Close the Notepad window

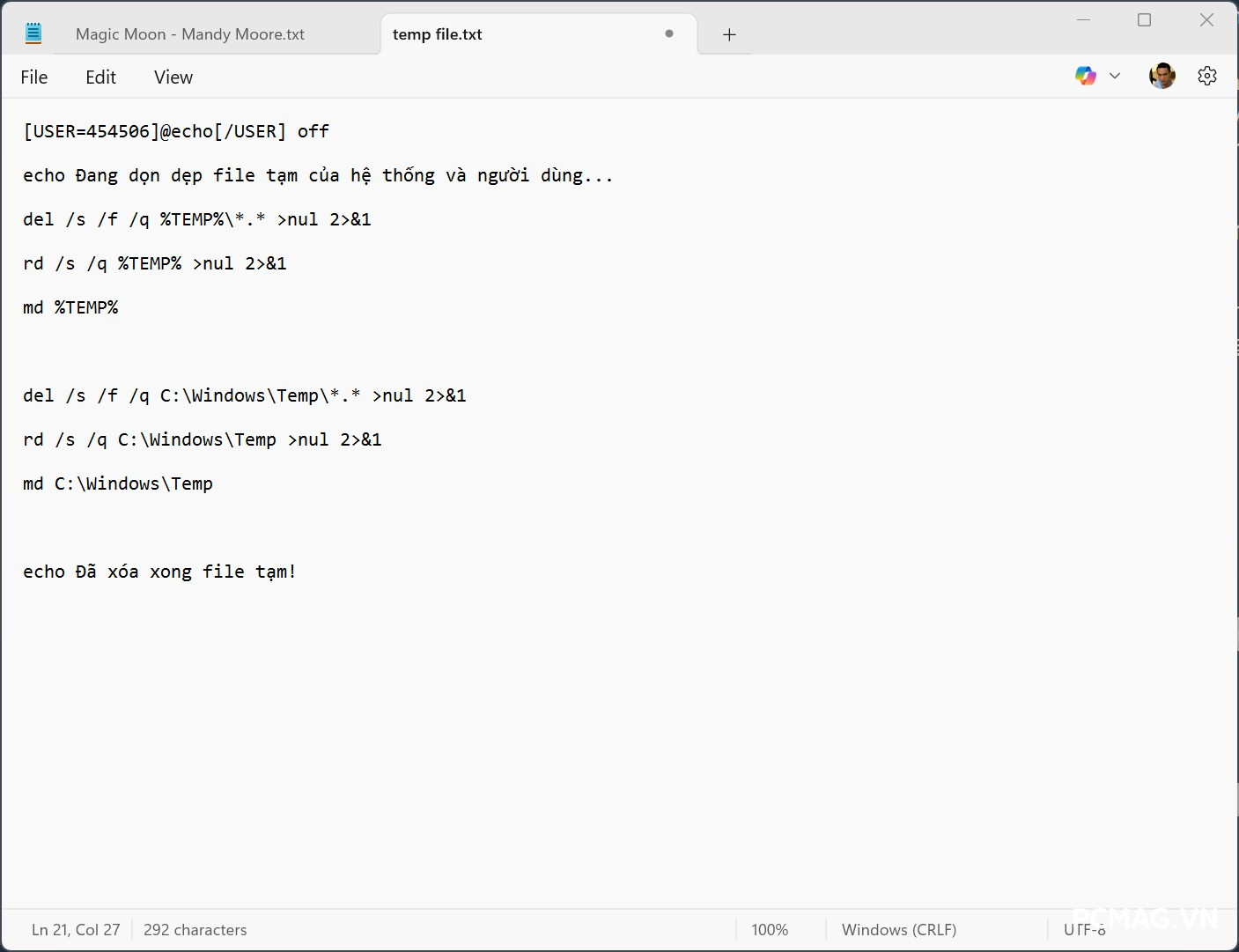[x=1206, y=20]
